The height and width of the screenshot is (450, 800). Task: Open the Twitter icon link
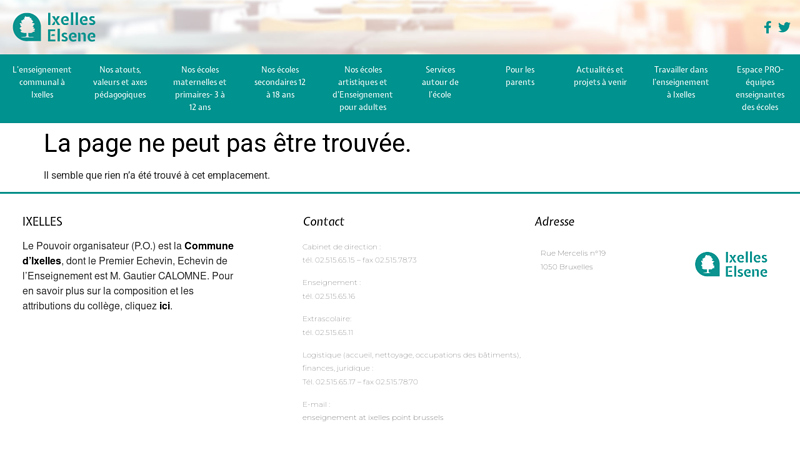coord(784,28)
